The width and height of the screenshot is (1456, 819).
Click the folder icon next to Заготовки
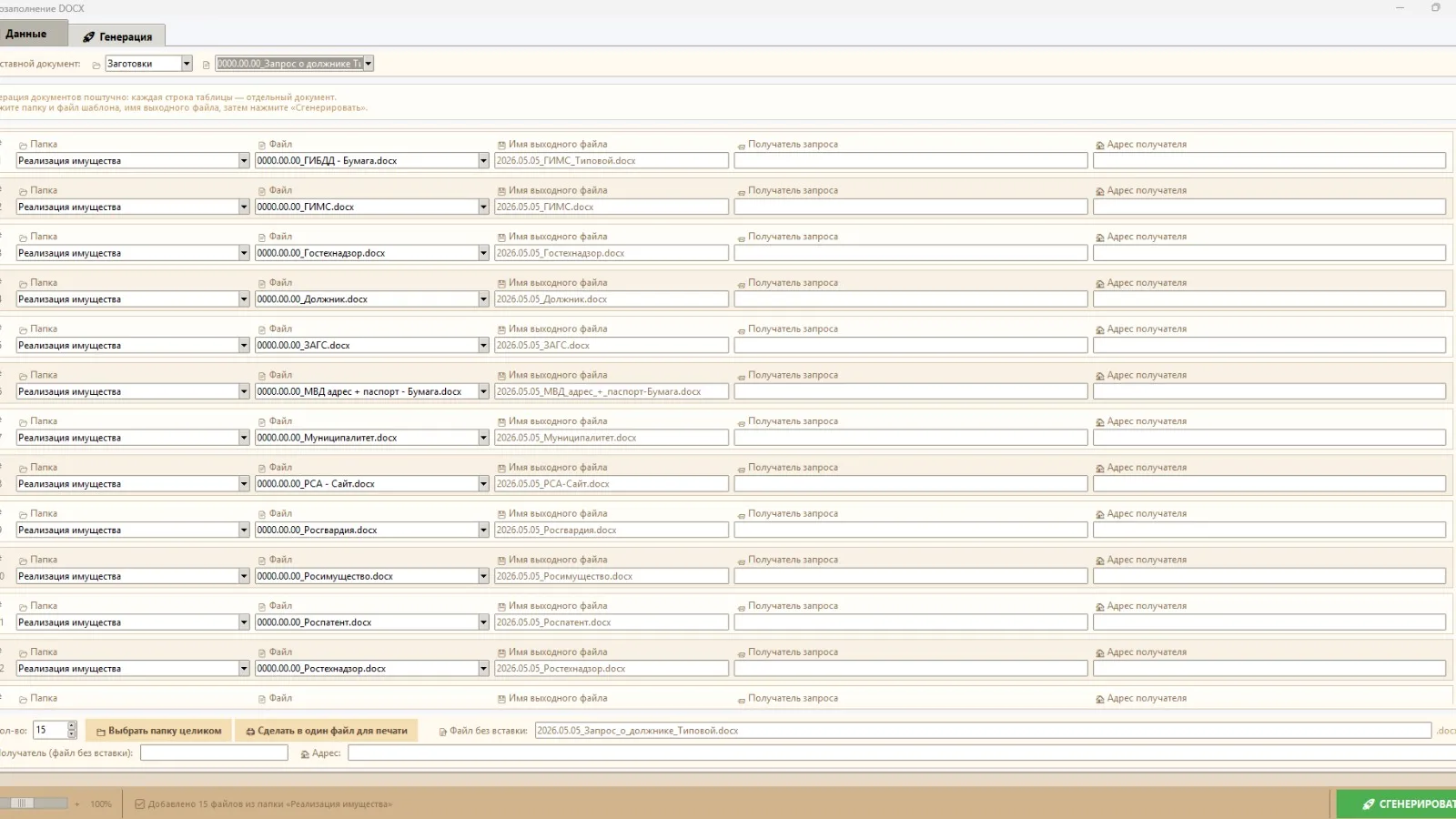[96, 65]
